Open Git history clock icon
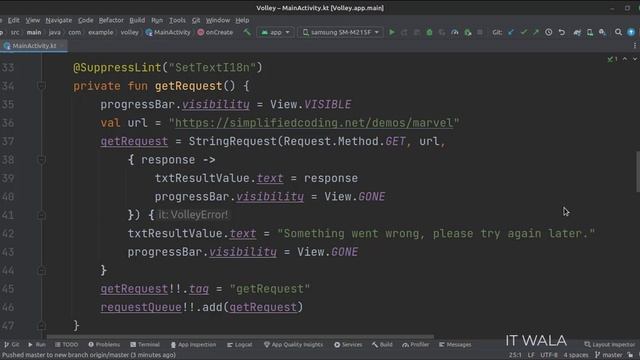640x360 pixels. click(x=549, y=32)
